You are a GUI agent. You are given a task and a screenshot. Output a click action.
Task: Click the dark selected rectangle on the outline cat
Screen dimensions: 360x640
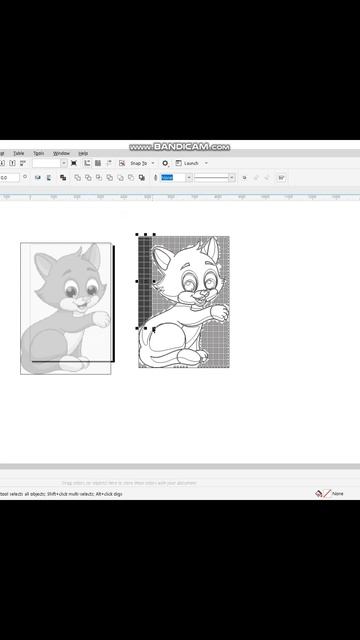click(x=145, y=281)
